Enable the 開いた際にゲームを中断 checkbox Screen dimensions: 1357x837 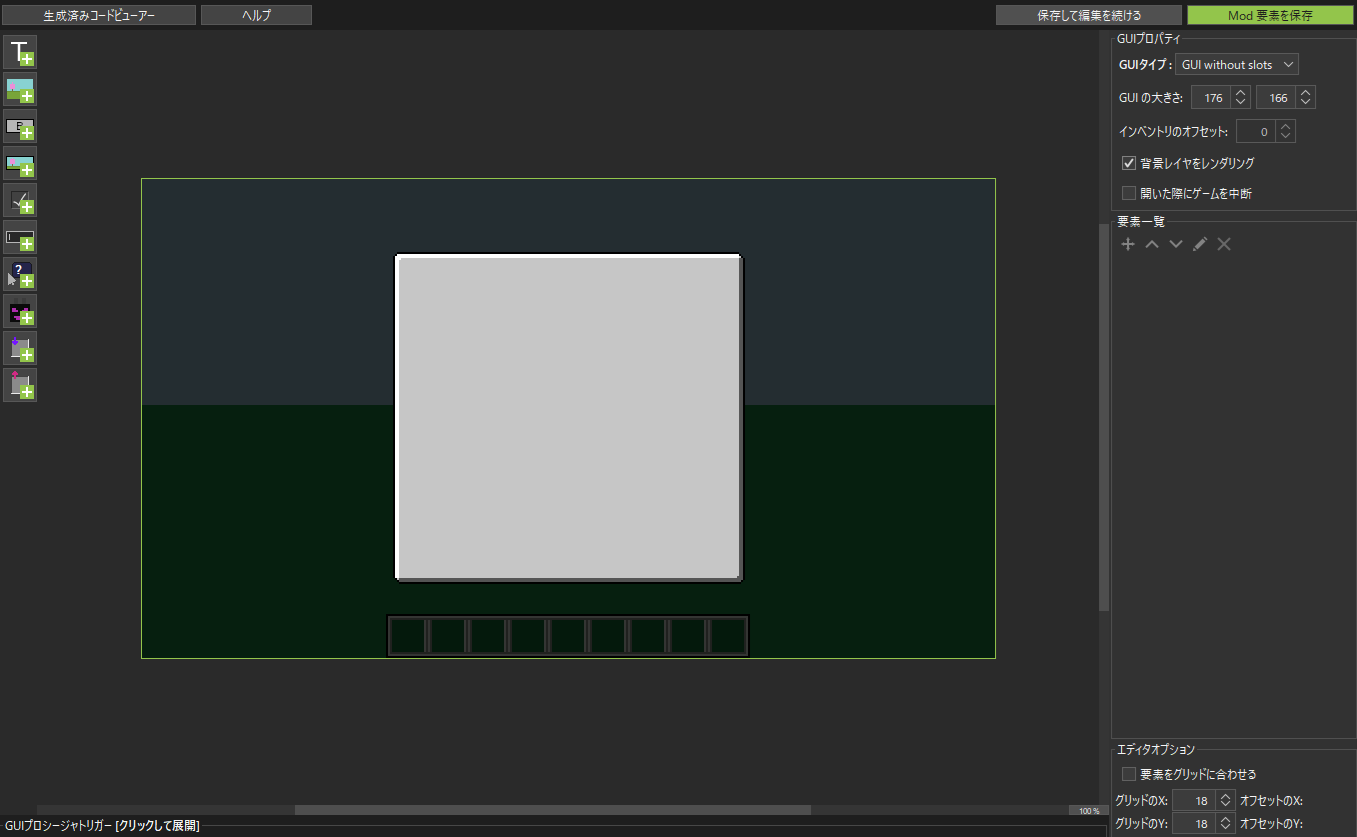(1129, 193)
